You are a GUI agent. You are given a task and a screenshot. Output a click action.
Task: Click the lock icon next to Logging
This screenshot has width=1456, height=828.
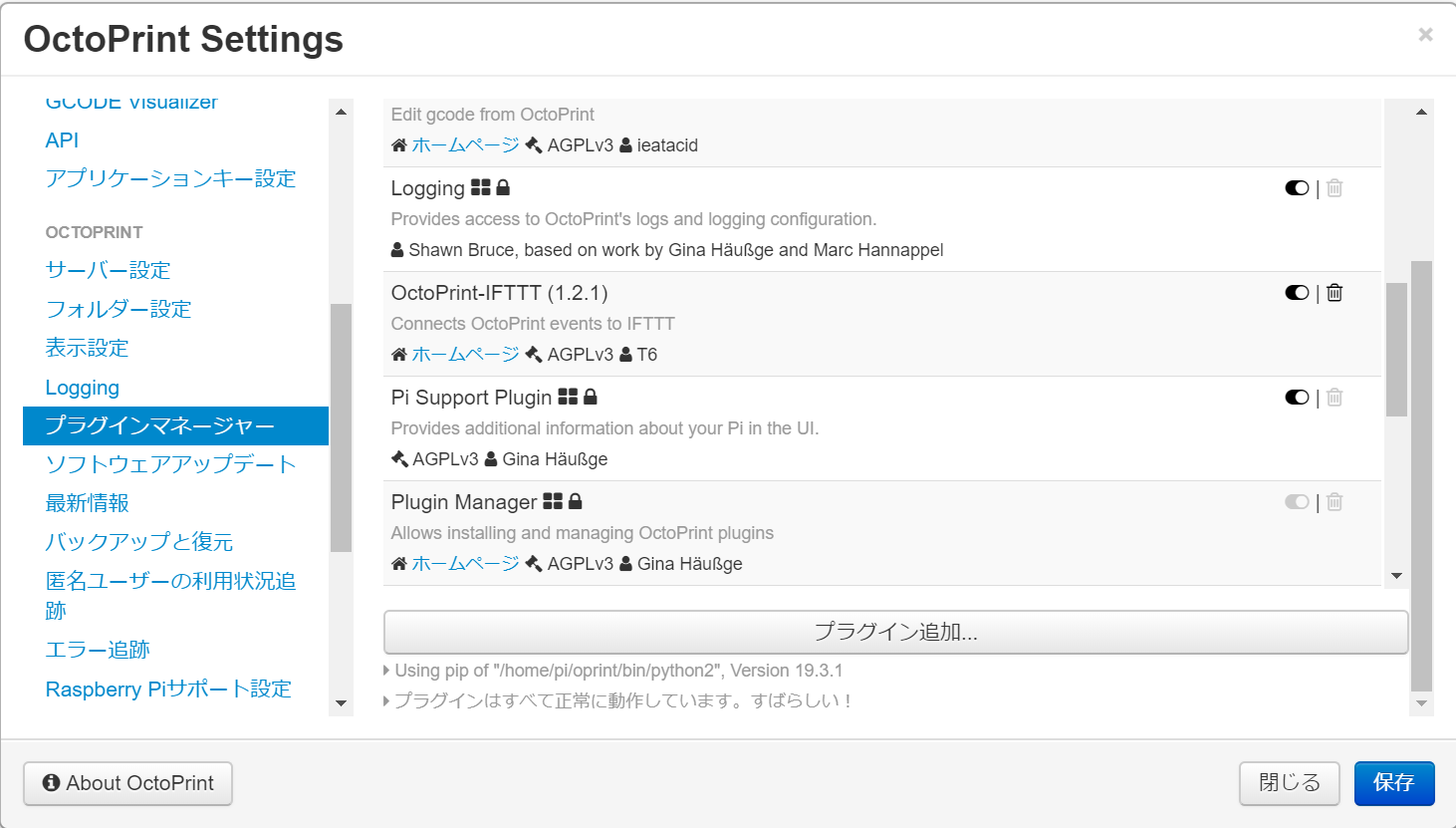pos(503,187)
